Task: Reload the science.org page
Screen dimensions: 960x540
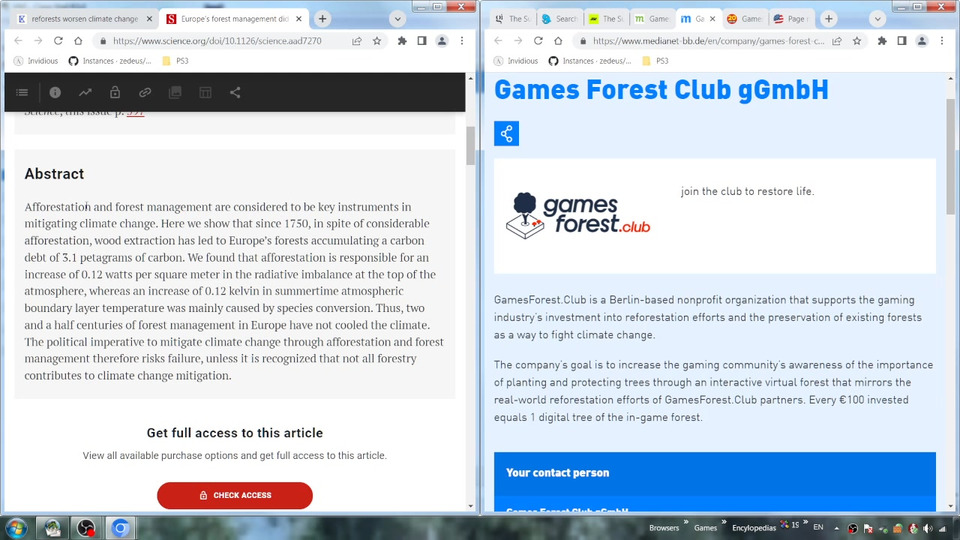Action: 58,41
